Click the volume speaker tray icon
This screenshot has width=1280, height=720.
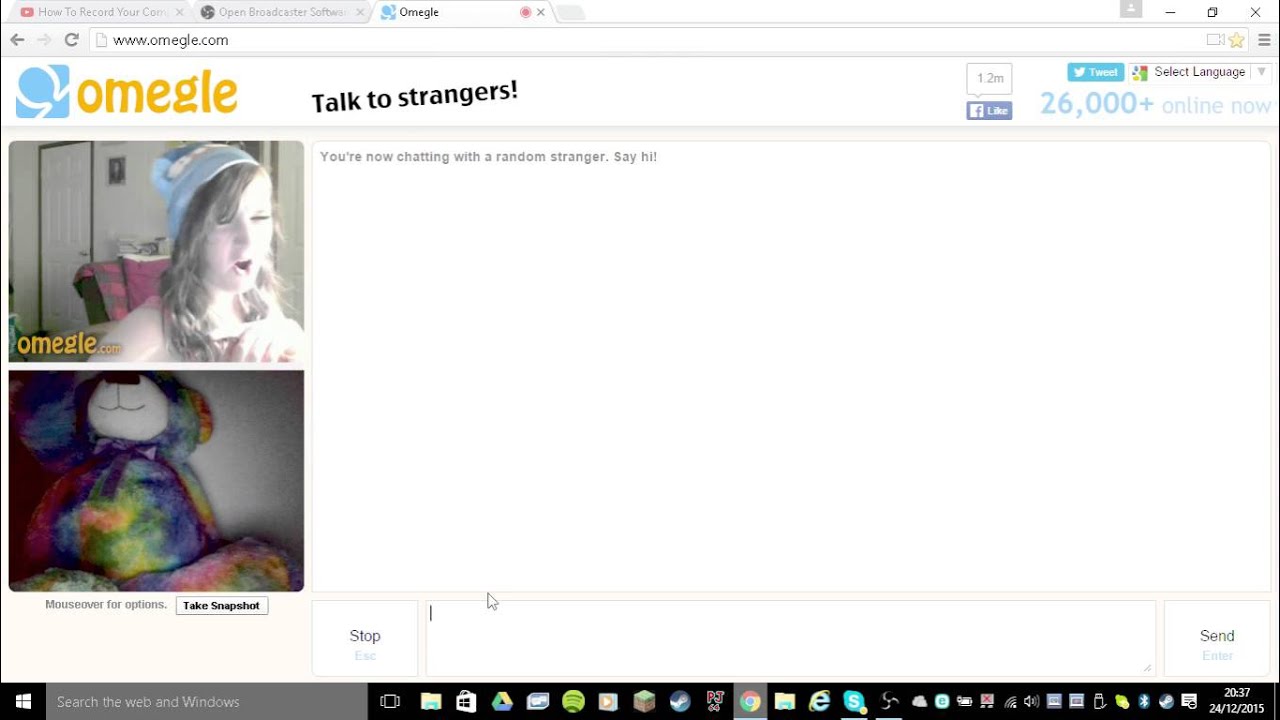1031,701
